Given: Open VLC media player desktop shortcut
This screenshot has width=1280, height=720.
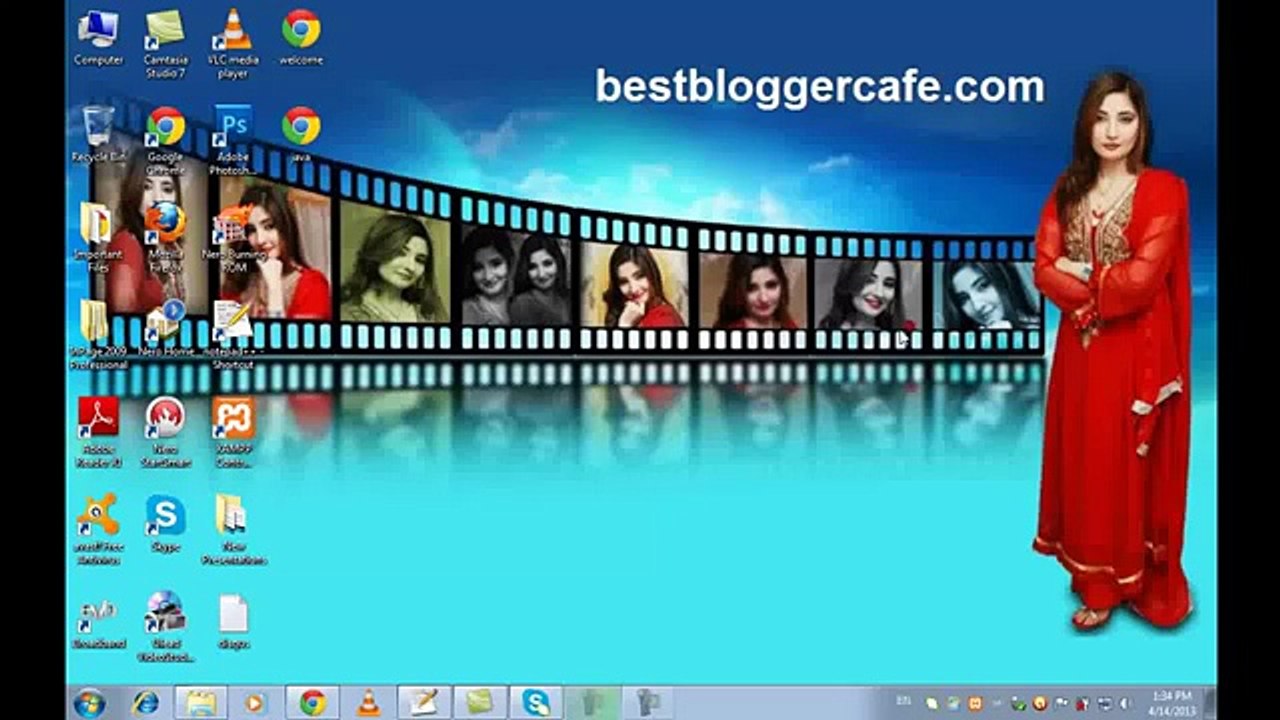Looking at the screenshot, I should [x=233, y=44].
